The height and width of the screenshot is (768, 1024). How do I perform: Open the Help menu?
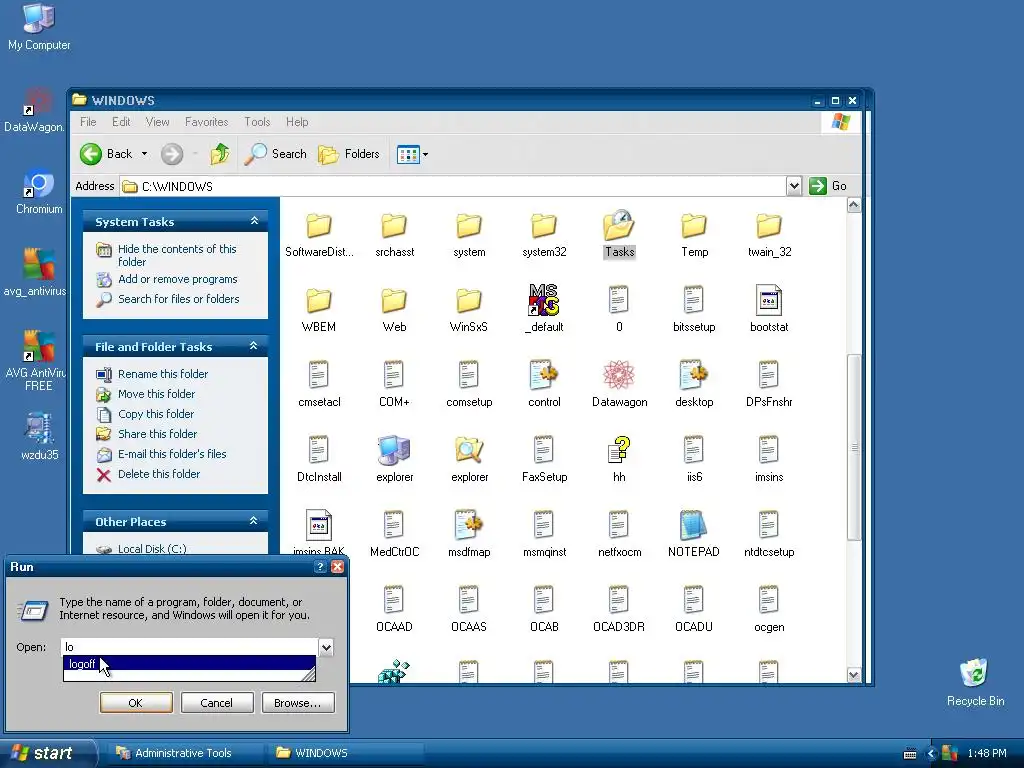tap(297, 122)
